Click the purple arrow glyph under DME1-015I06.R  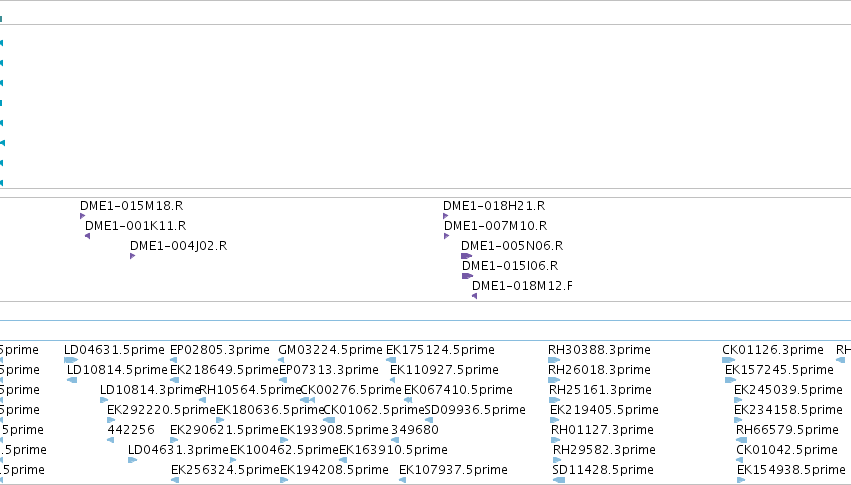pyautogui.click(x=467, y=276)
